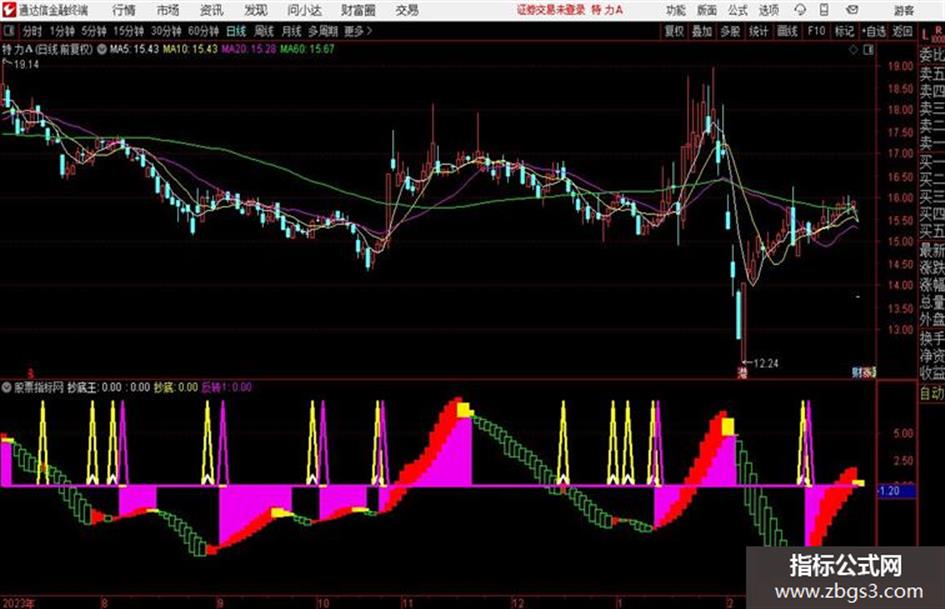Viewport: 945px width, 609px height.
Task: Open the 发现 menu
Action: [x=256, y=10]
